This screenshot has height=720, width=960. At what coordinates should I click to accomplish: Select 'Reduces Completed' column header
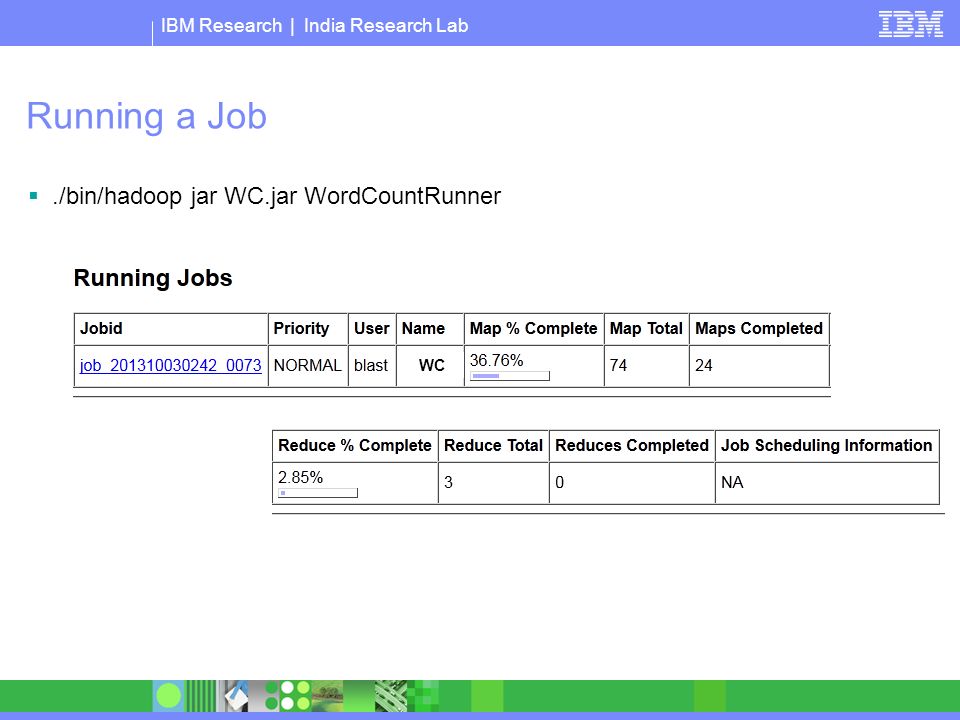632,446
